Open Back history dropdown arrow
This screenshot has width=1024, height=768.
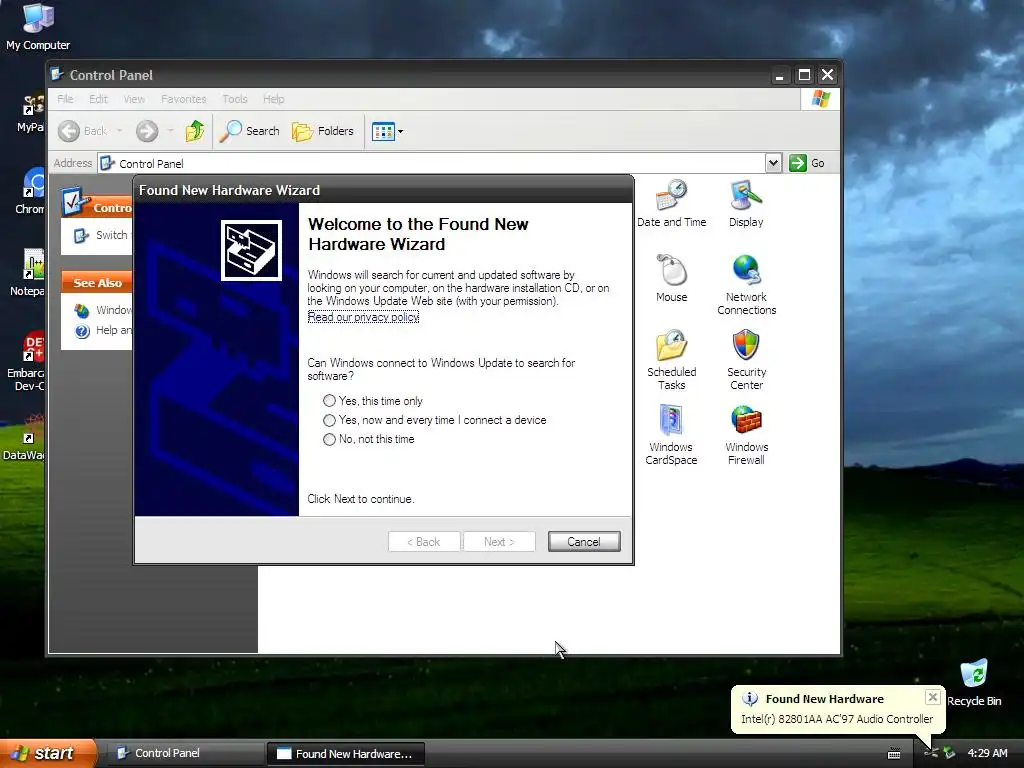(120, 131)
